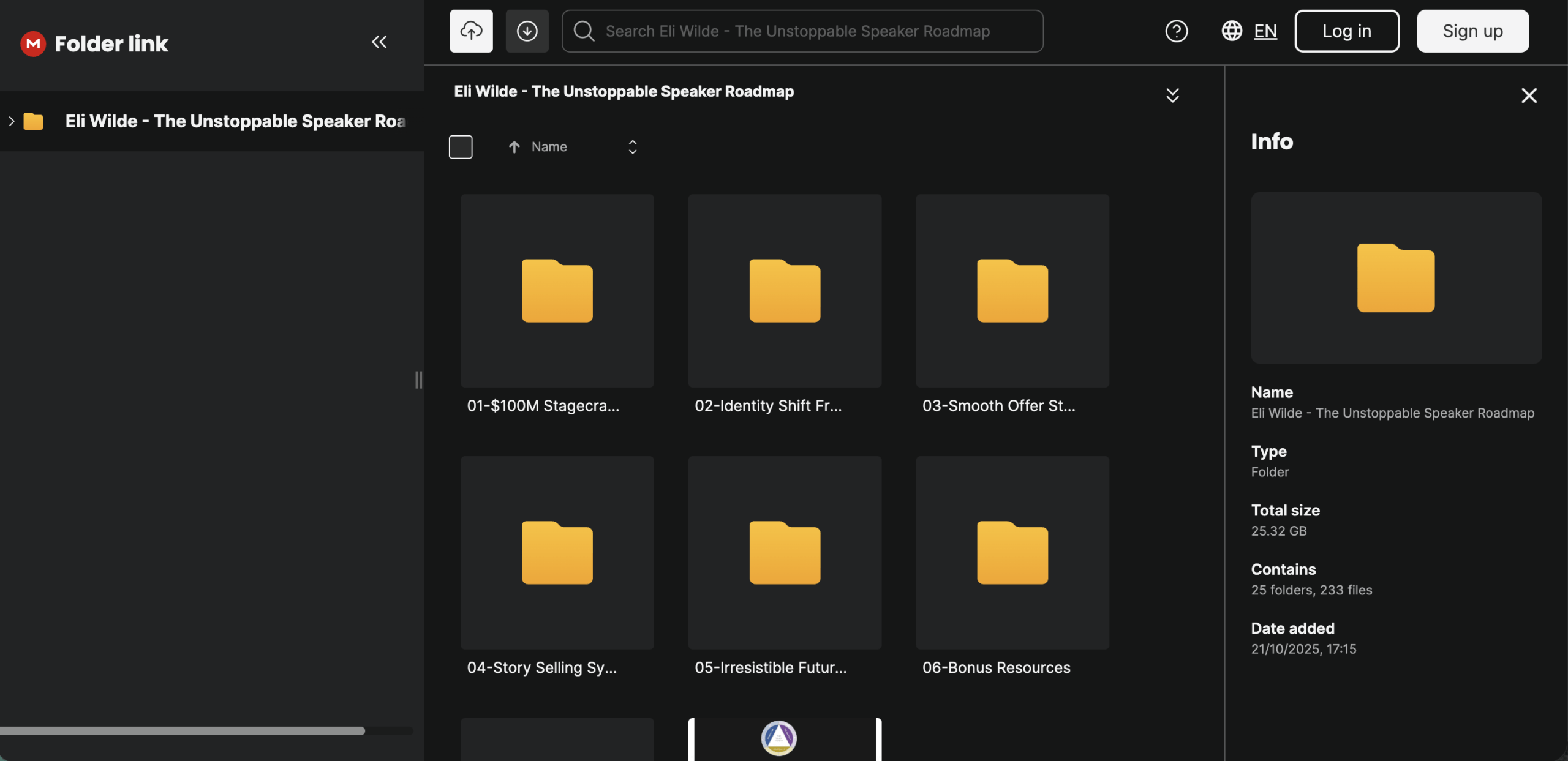This screenshot has width=1568, height=761.
Task: Switch language via EN link
Action: pyautogui.click(x=1265, y=31)
